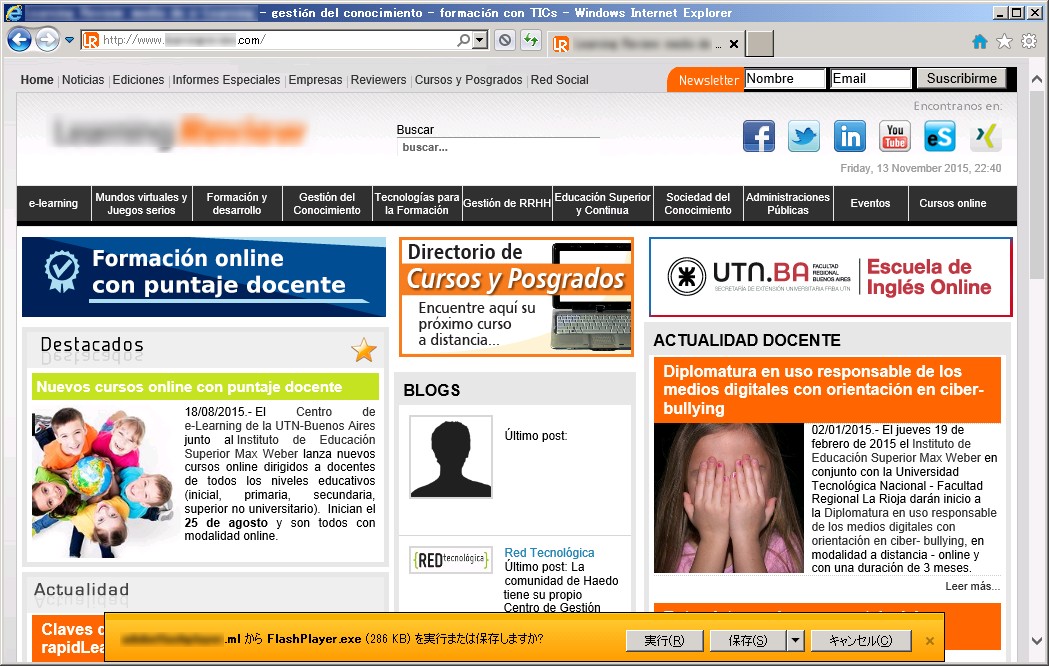The image size is (1049, 666).
Task: Open the Noticias menu link
Action: [x=83, y=80]
